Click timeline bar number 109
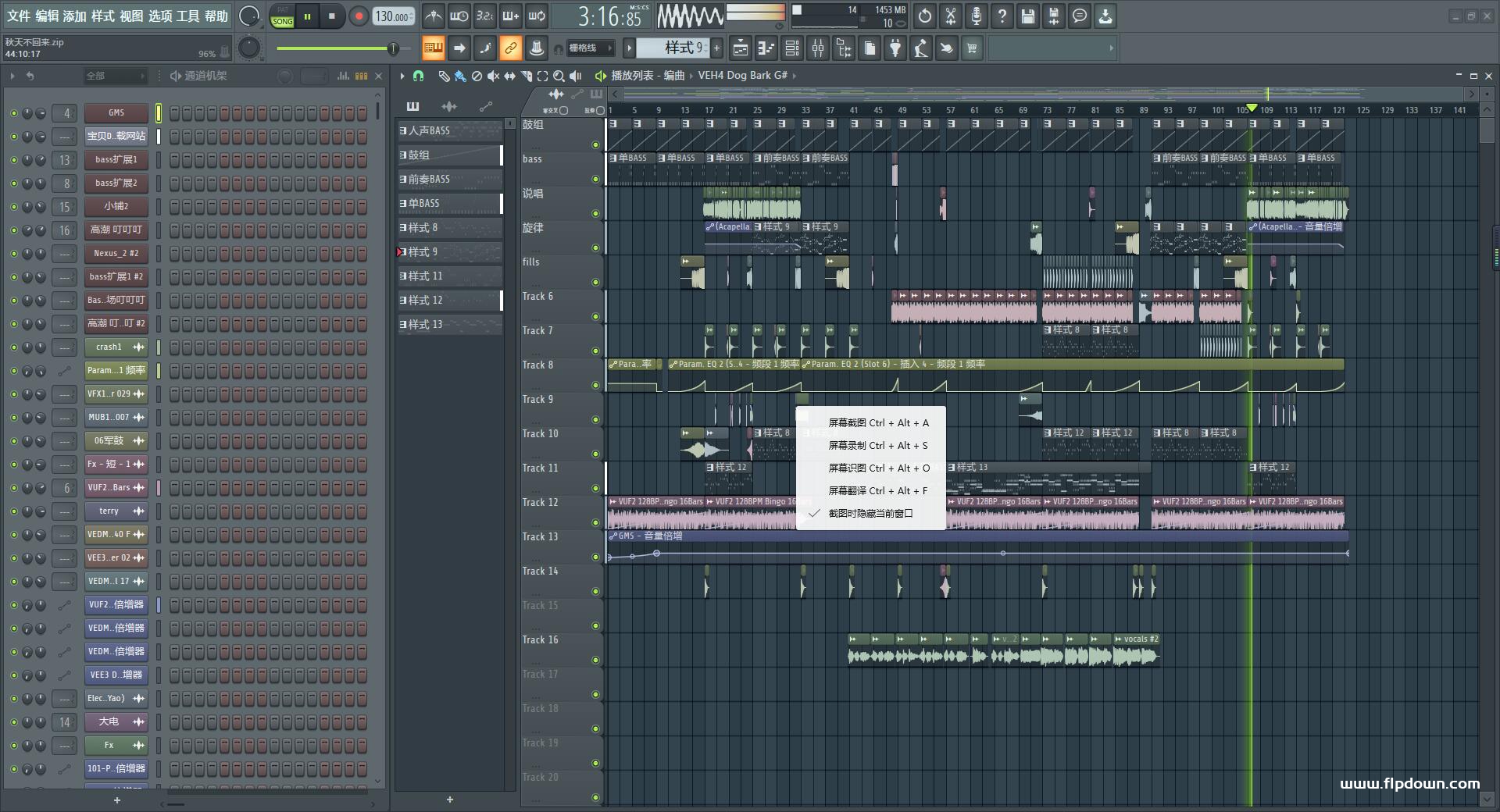The height and width of the screenshot is (812, 1500). point(1267,110)
